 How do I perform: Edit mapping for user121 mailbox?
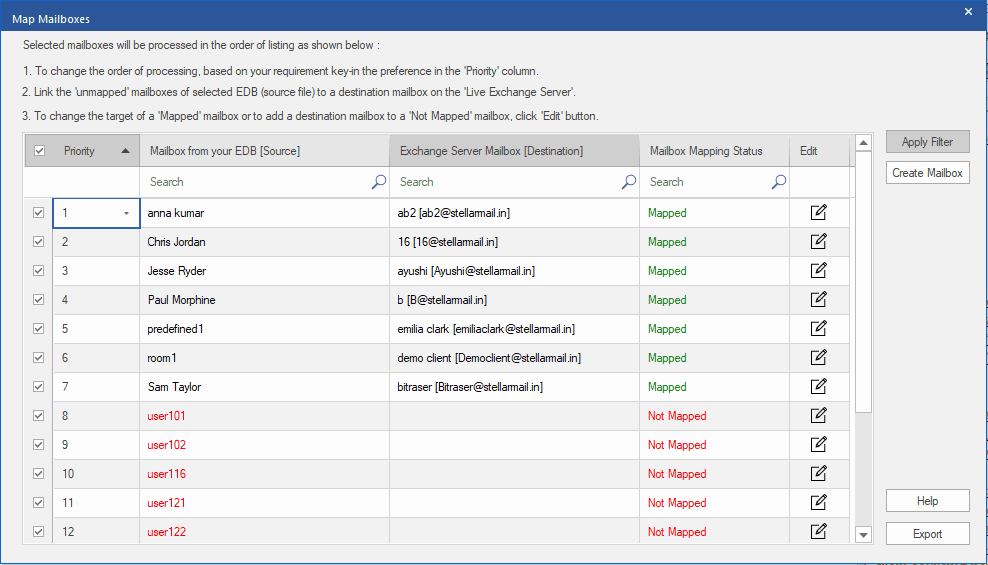tap(818, 502)
